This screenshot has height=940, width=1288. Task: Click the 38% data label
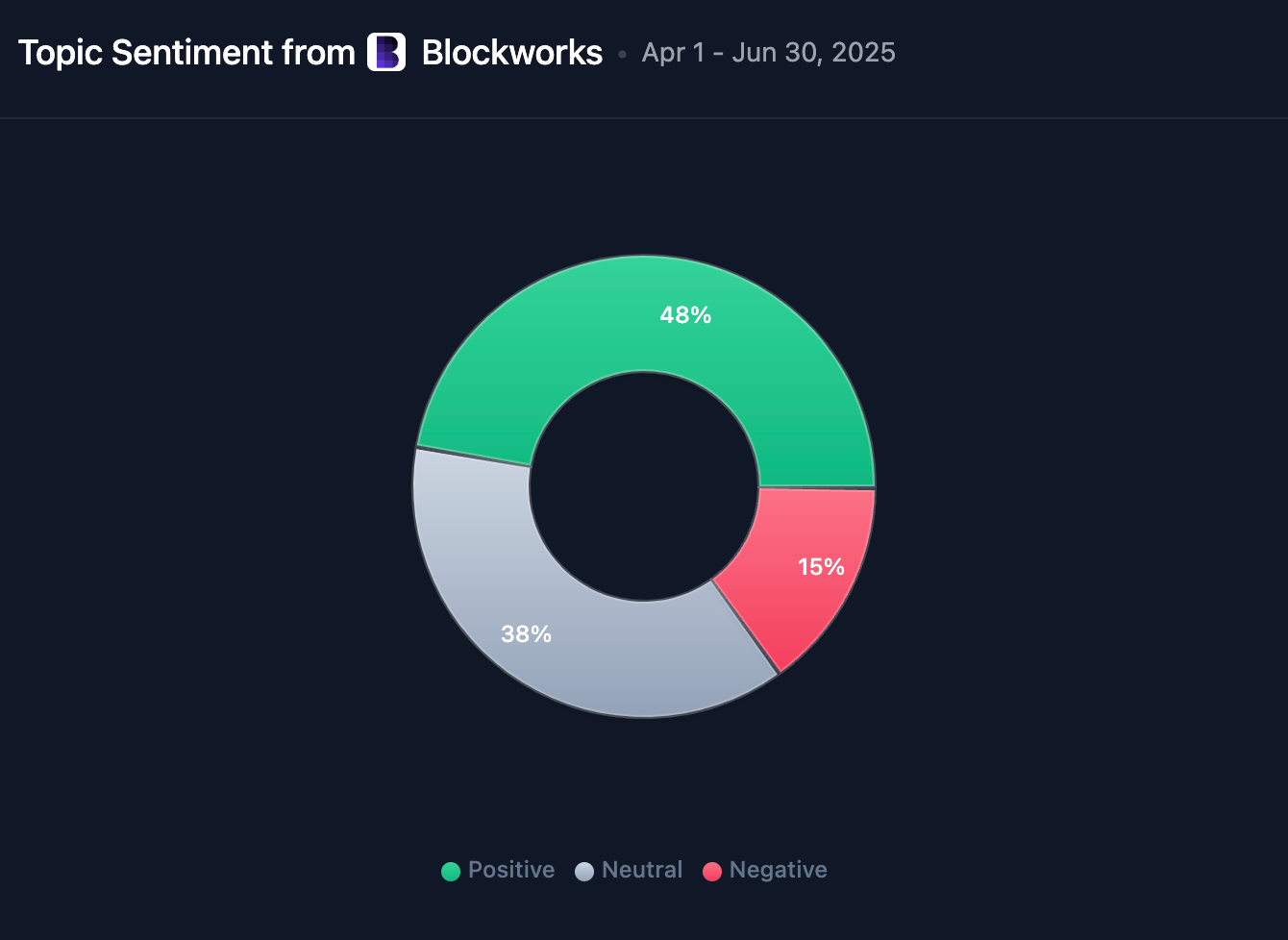tap(526, 634)
